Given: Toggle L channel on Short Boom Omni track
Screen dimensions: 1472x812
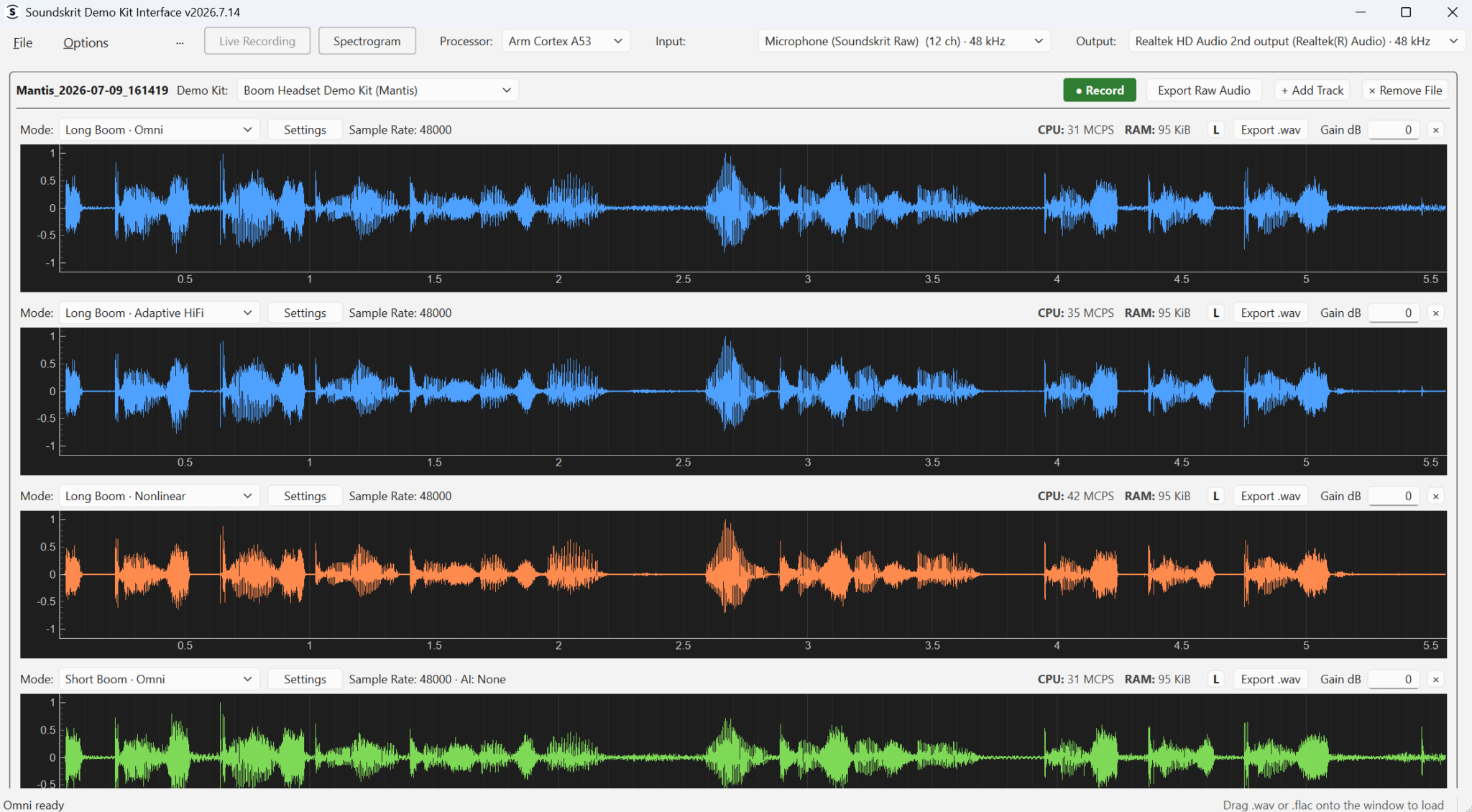Looking at the screenshot, I should [1216, 680].
